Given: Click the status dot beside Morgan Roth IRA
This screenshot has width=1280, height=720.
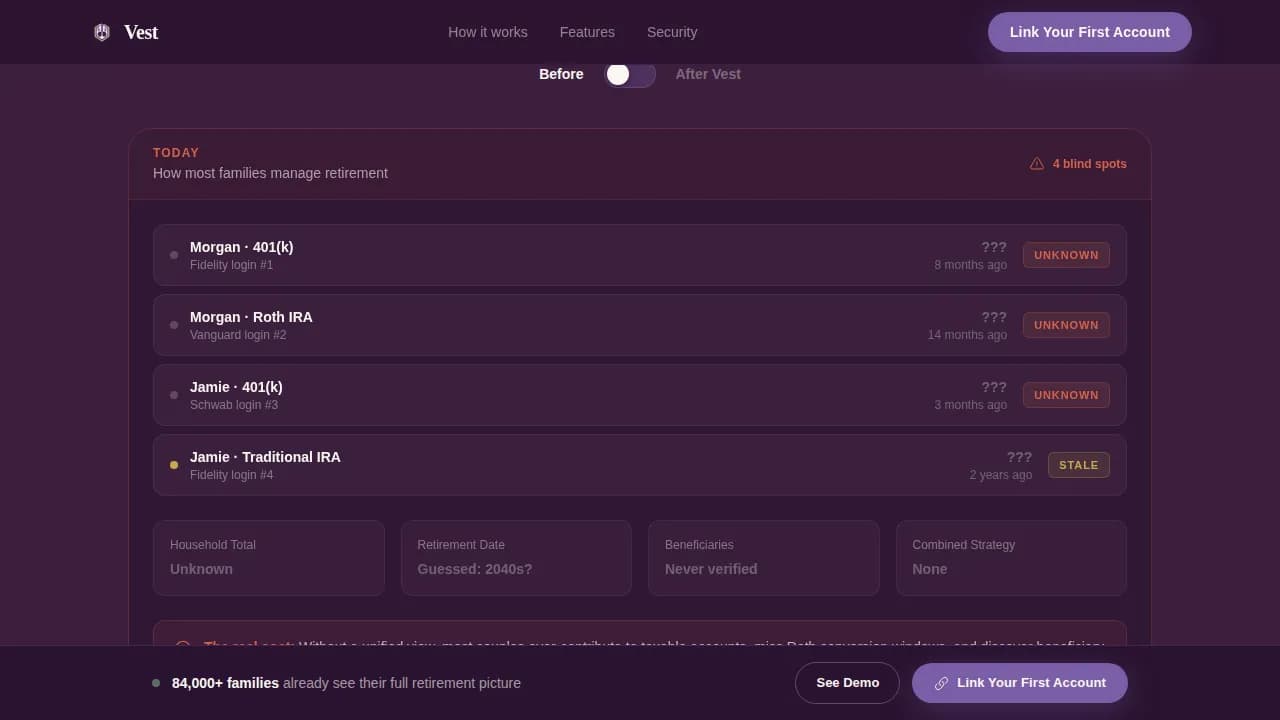Looking at the screenshot, I should [174, 325].
